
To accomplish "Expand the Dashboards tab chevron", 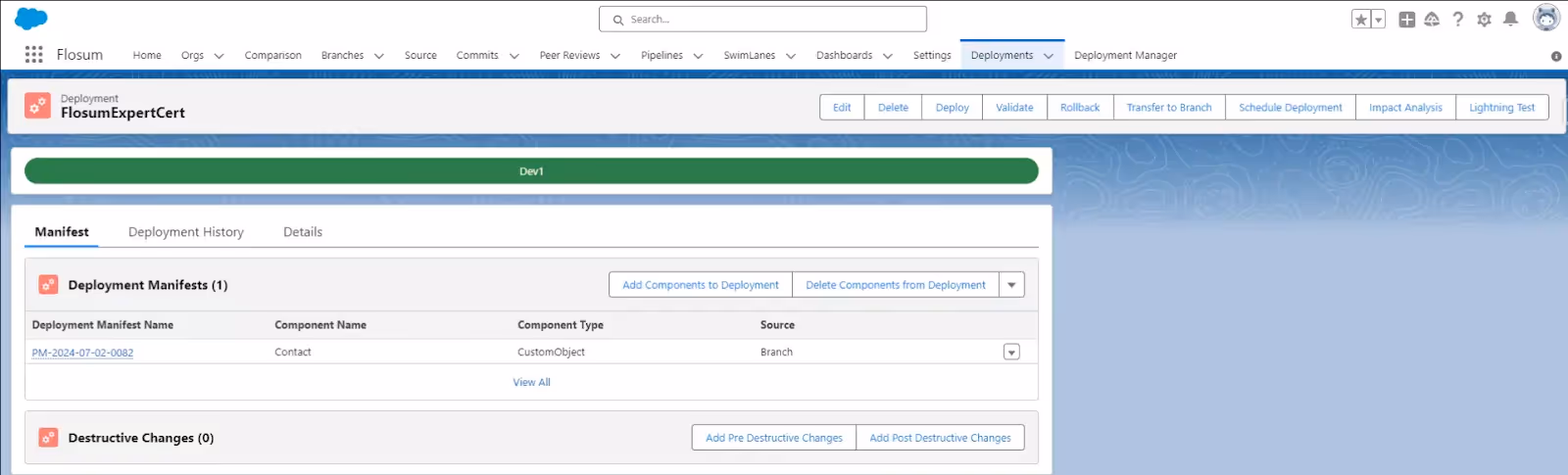I will pyautogui.click(x=887, y=56).
